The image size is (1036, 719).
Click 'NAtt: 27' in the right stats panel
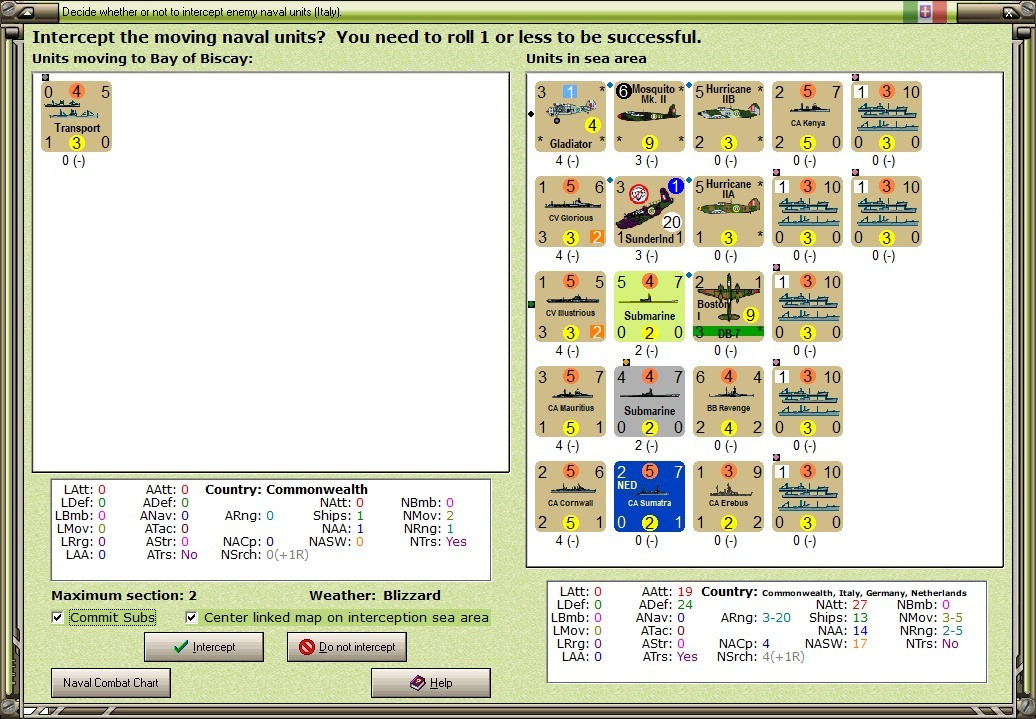tap(841, 605)
